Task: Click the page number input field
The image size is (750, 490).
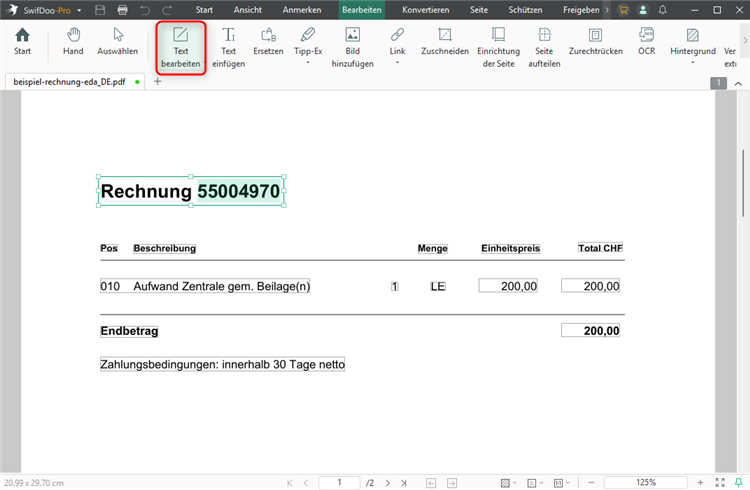Action: click(339, 482)
